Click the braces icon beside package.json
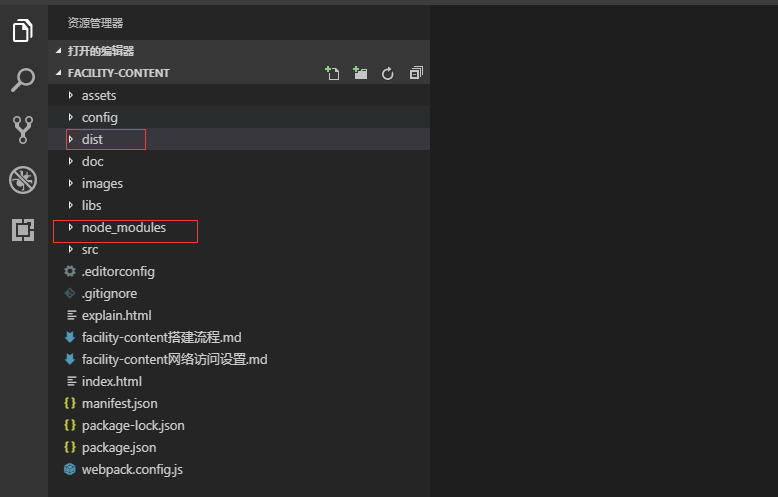 click(70, 447)
